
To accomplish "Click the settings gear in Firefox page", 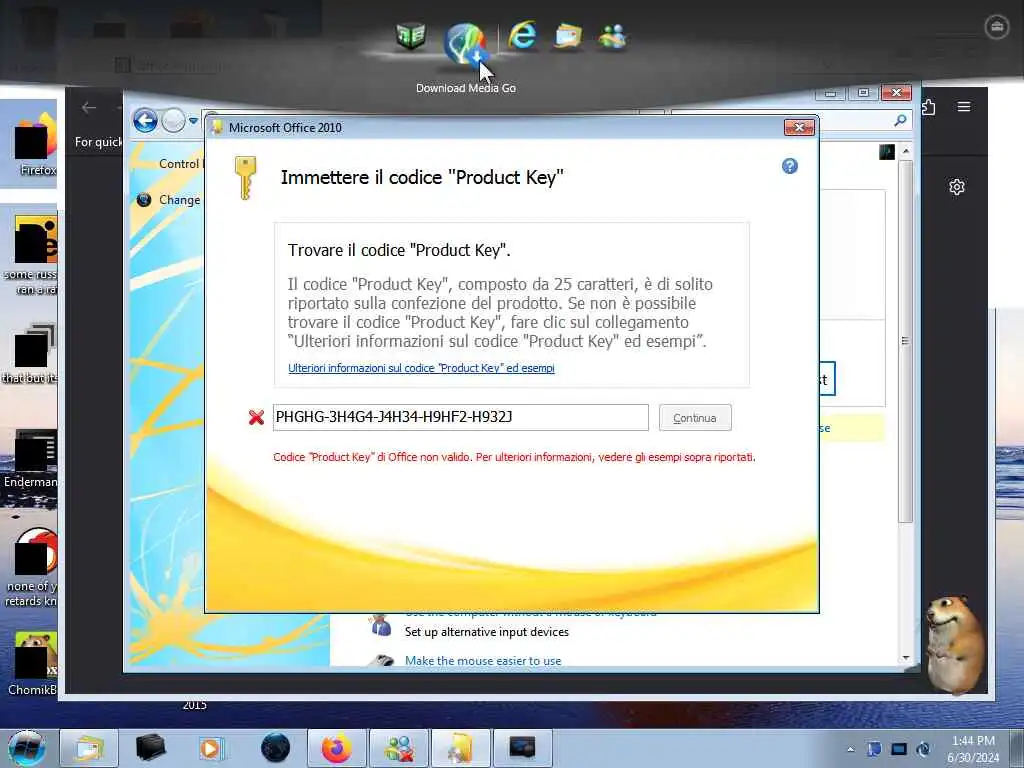I will 957,187.
